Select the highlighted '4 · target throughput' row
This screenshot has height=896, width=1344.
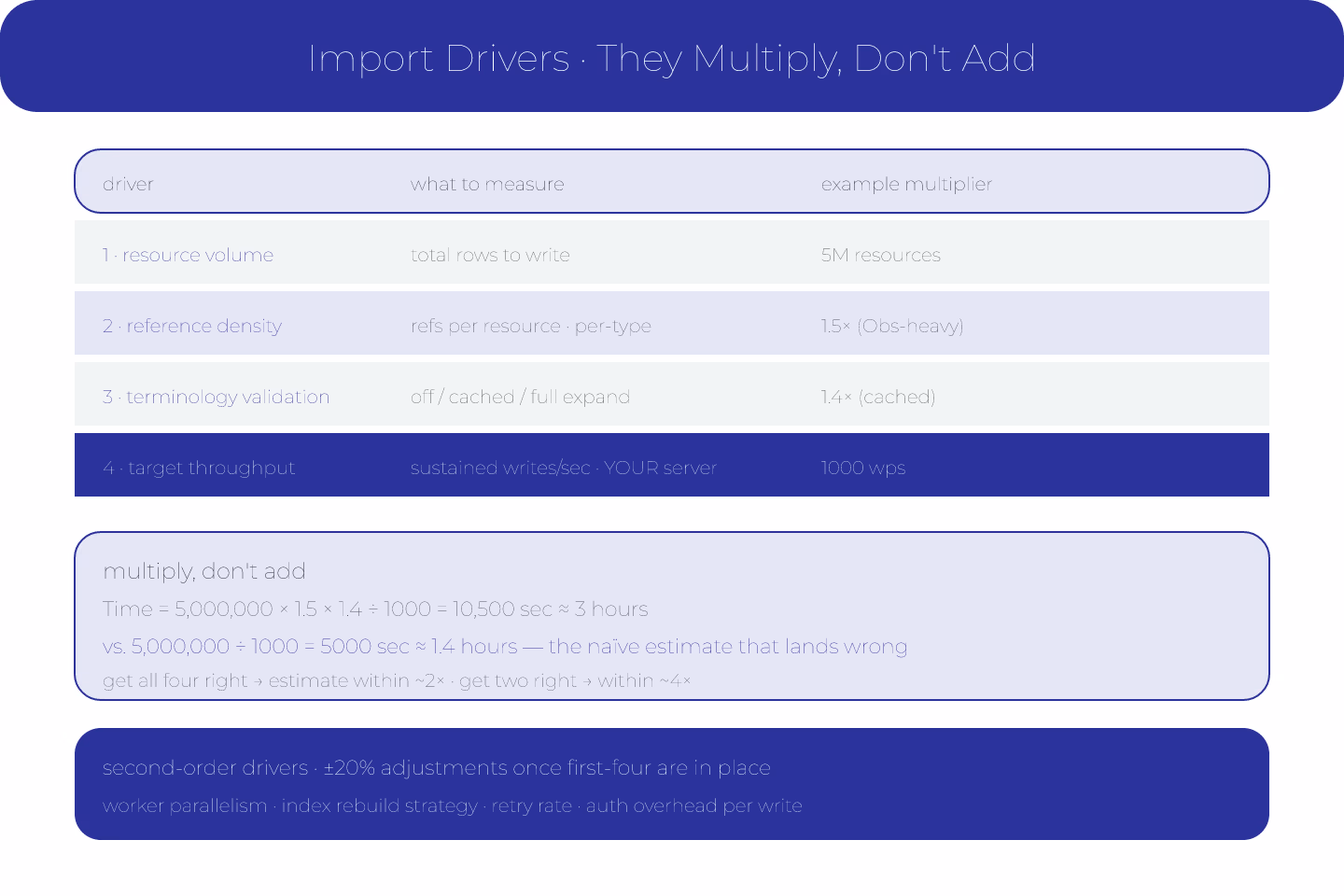(x=672, y=465)
